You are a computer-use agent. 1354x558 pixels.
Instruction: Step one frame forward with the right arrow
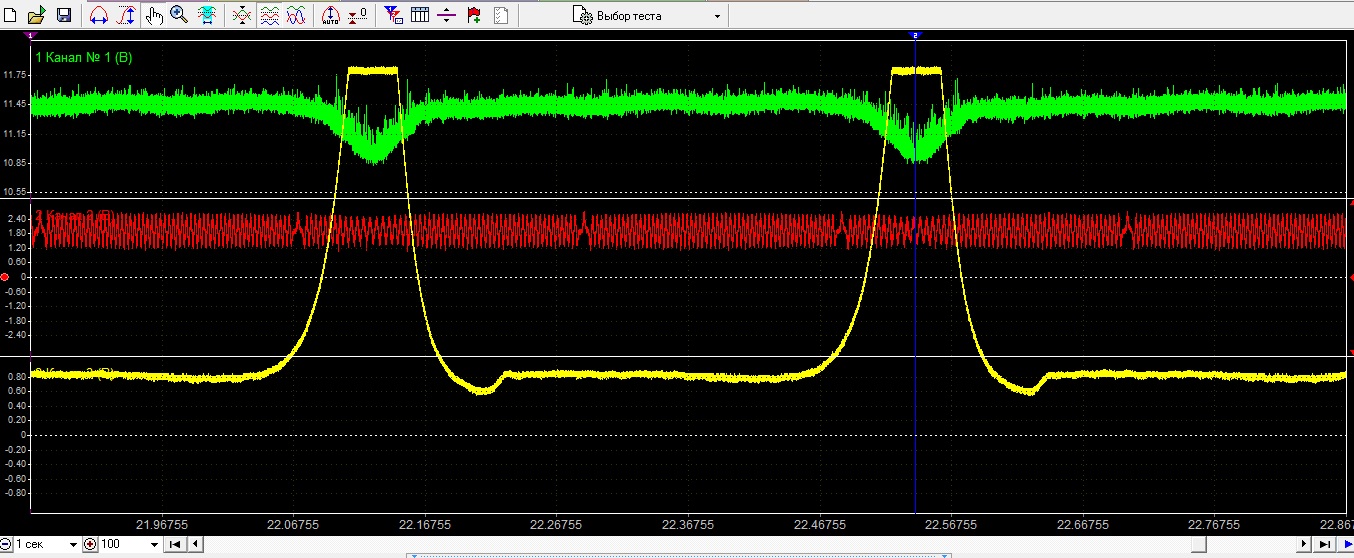click(1304, 544)
